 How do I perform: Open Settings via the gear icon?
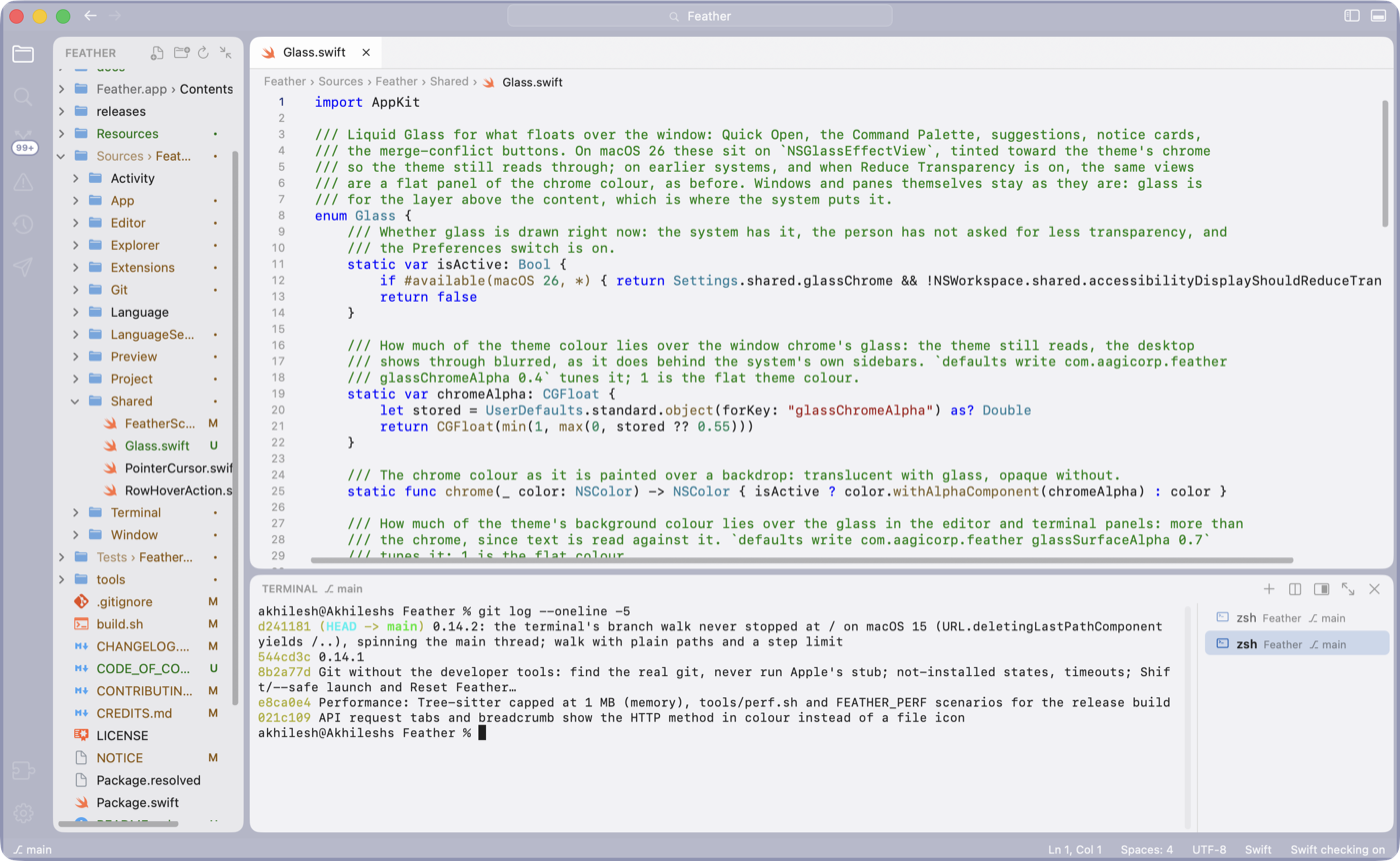click(22, 813)
